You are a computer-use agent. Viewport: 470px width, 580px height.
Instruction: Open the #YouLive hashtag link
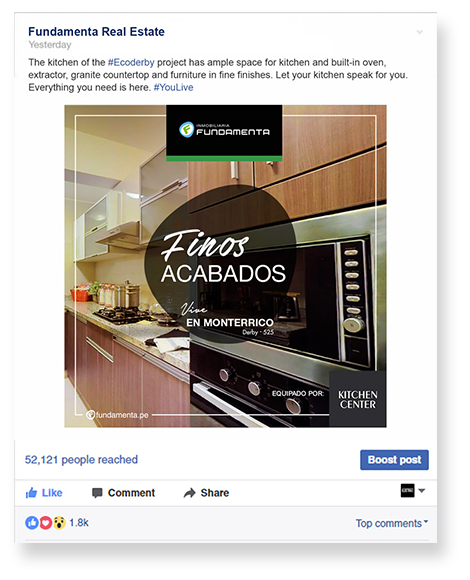click(x=173, y=87)
